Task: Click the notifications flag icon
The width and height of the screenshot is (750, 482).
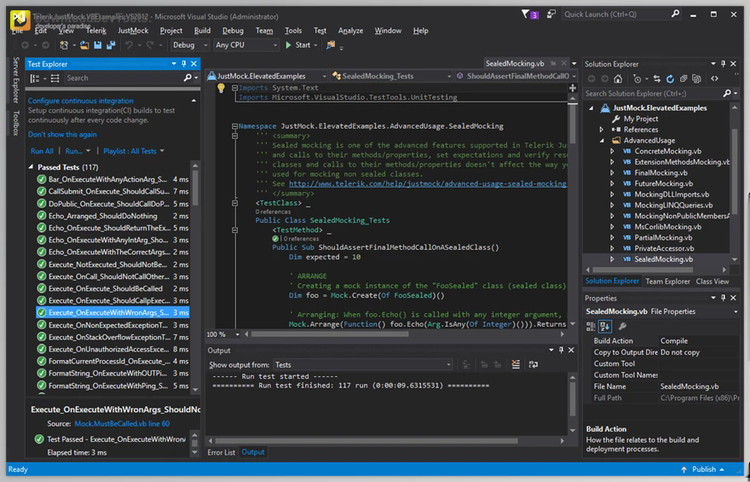Action: tap(525, 14)
